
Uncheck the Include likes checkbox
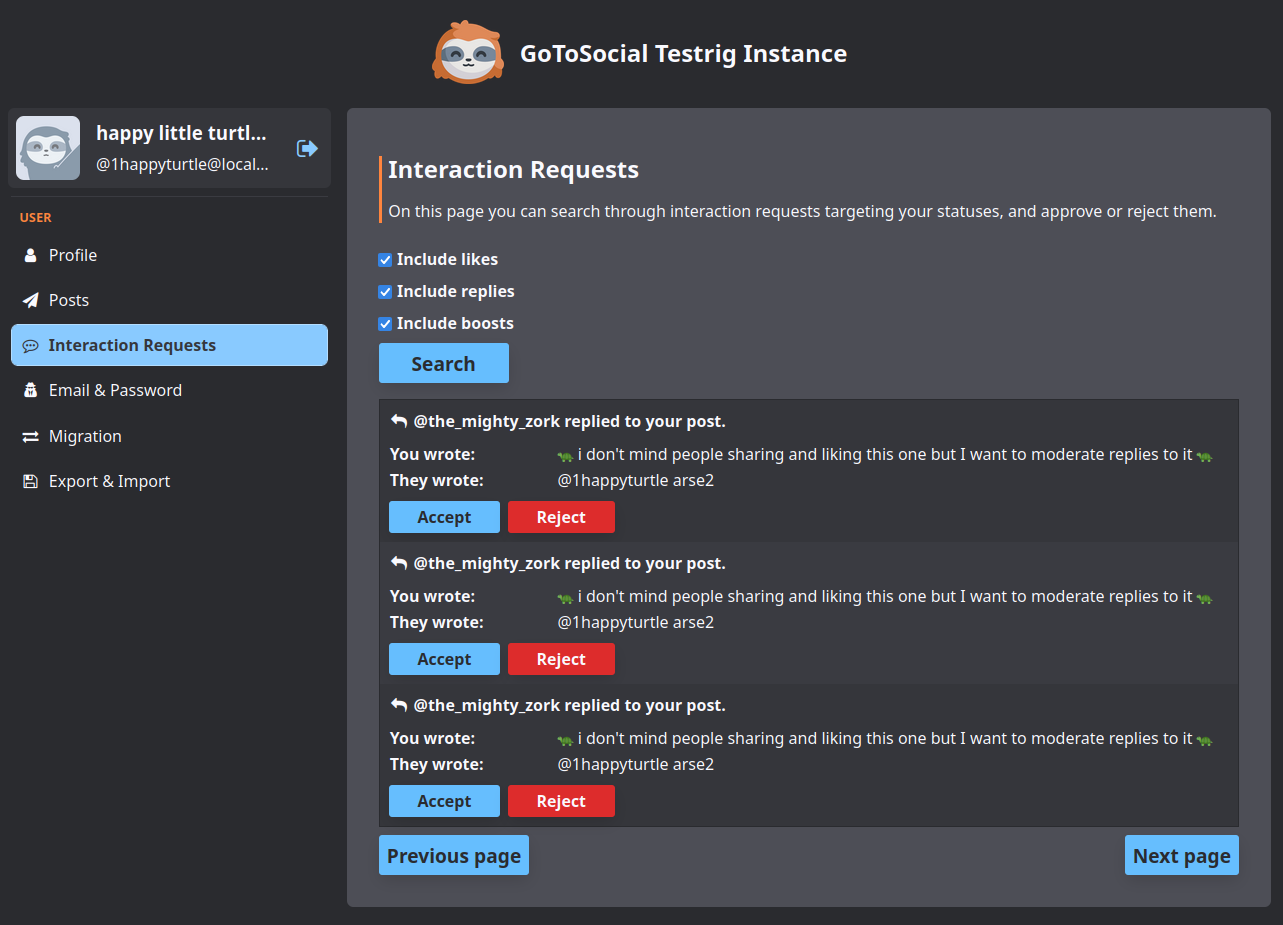[x=385, y=260]
